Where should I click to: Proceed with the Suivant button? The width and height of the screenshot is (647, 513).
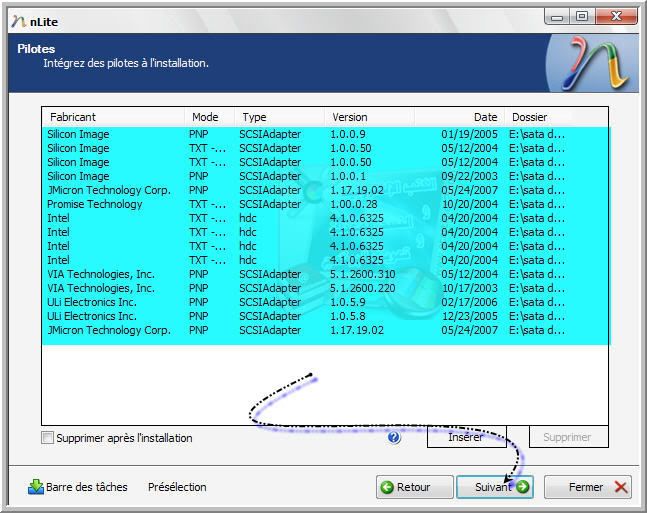[495, 487]
